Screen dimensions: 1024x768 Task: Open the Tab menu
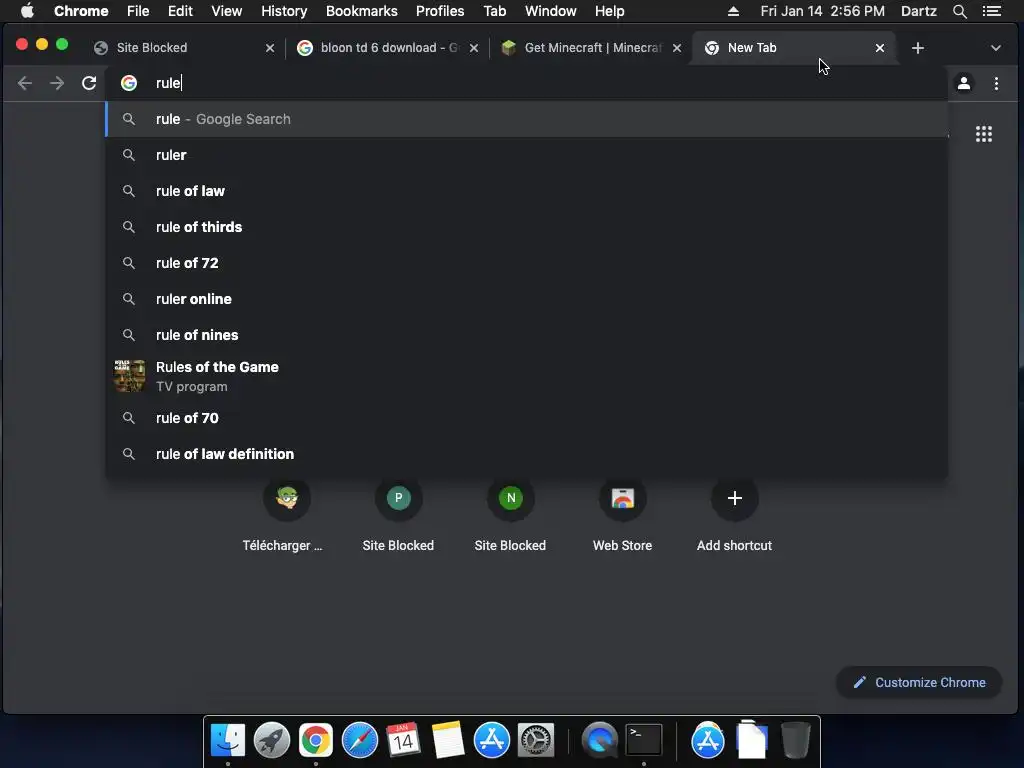coord(494,11)
